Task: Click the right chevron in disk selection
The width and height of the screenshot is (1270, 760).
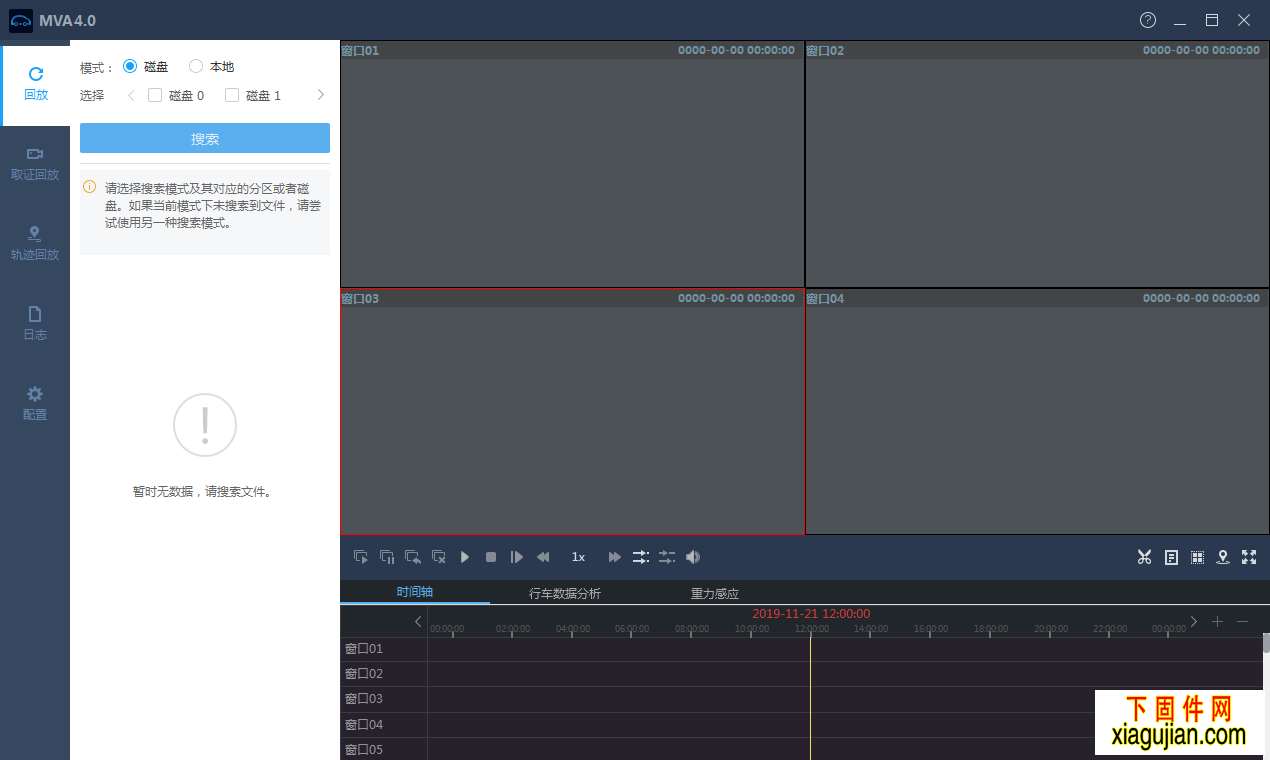Action: [x=320, y=95]
